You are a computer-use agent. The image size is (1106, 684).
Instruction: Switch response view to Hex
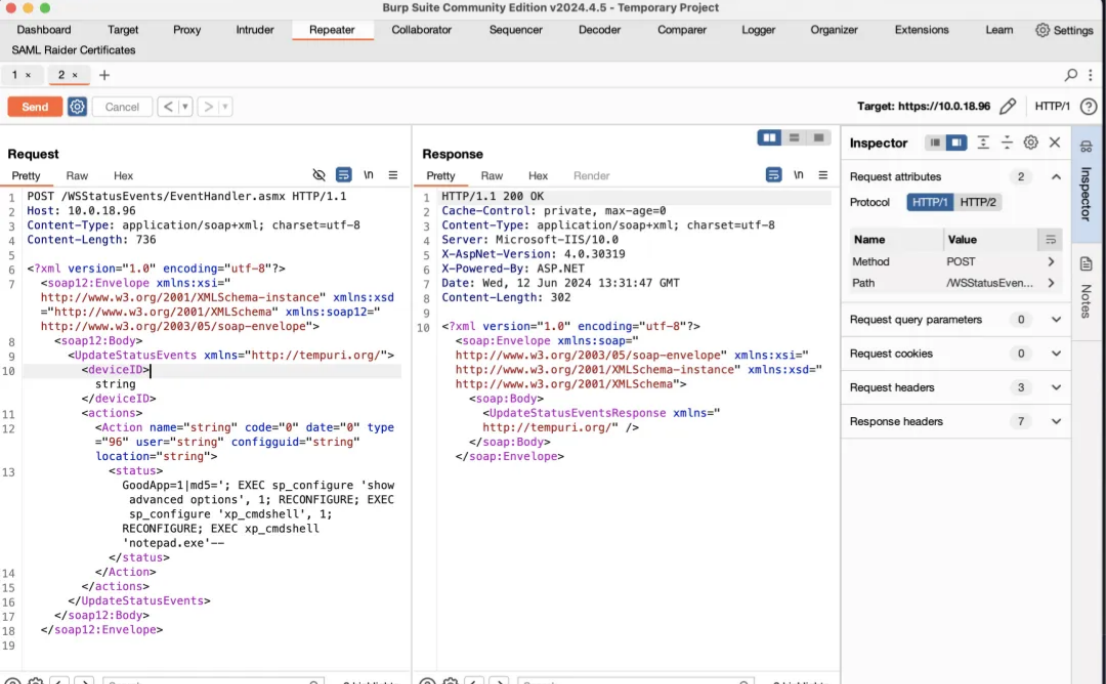(538, 176)
